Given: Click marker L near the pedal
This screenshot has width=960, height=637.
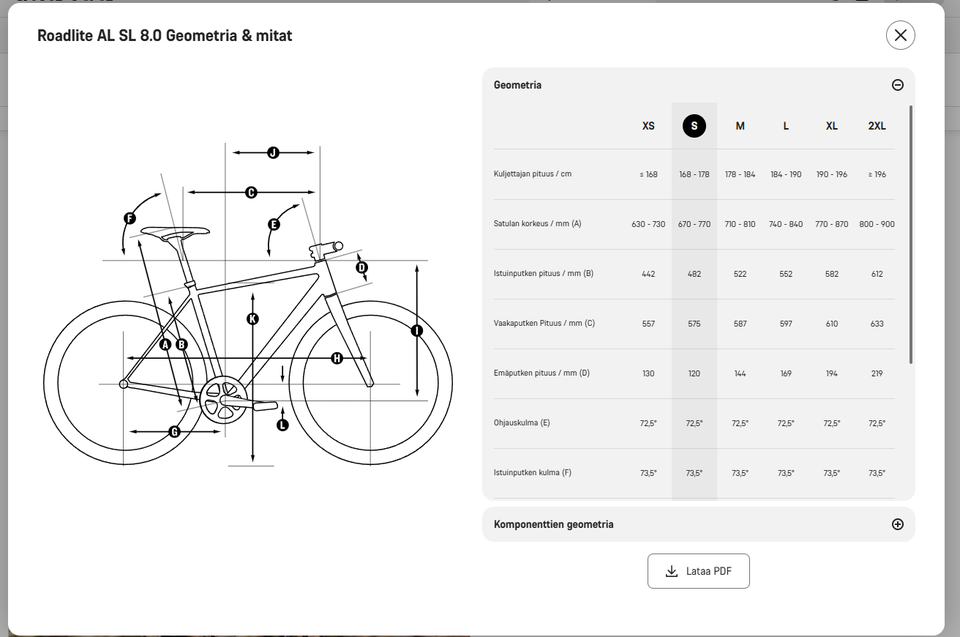Looking at the screenshot, I should 282,425.
